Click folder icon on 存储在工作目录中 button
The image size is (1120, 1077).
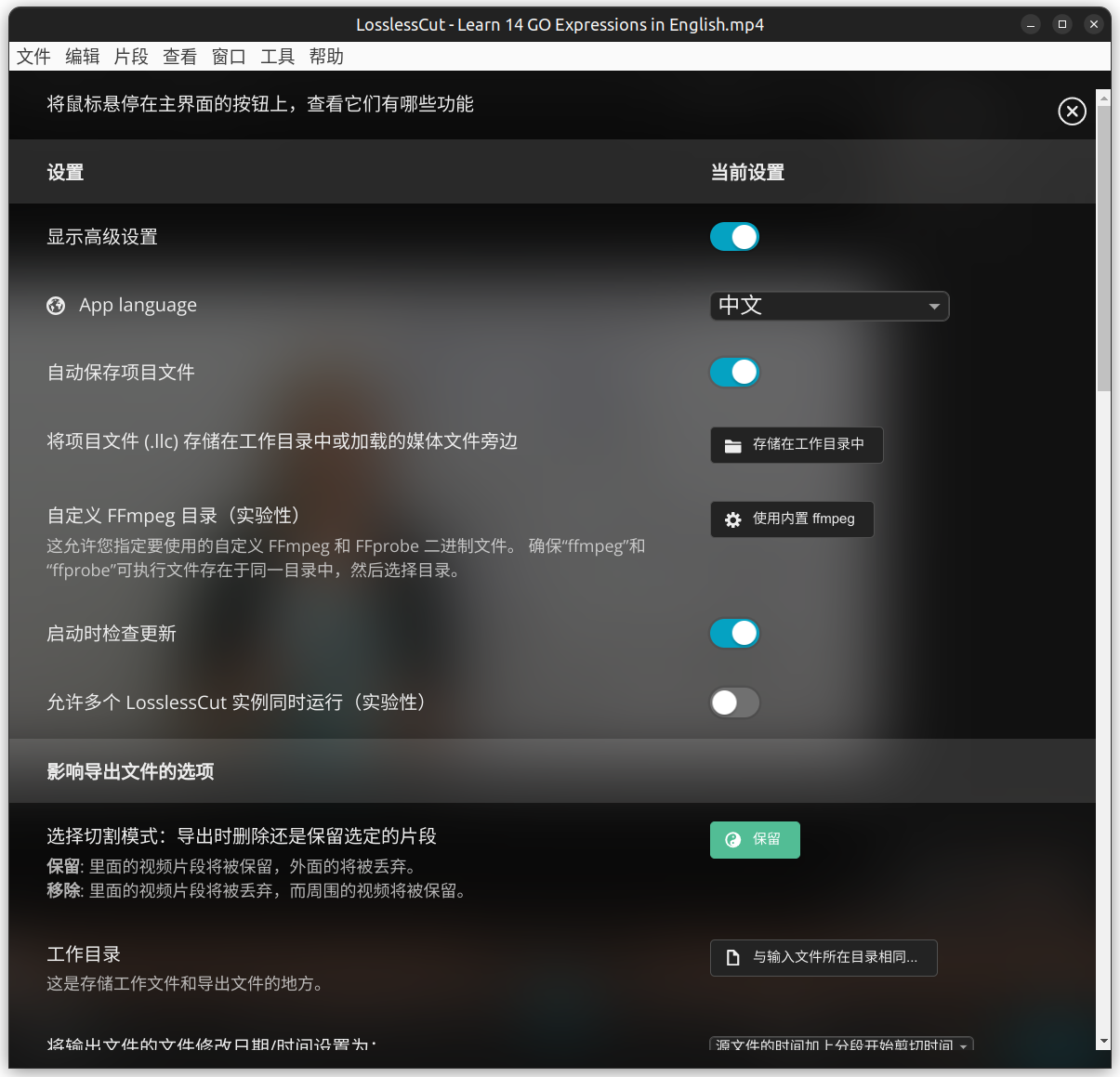[732, 445]
